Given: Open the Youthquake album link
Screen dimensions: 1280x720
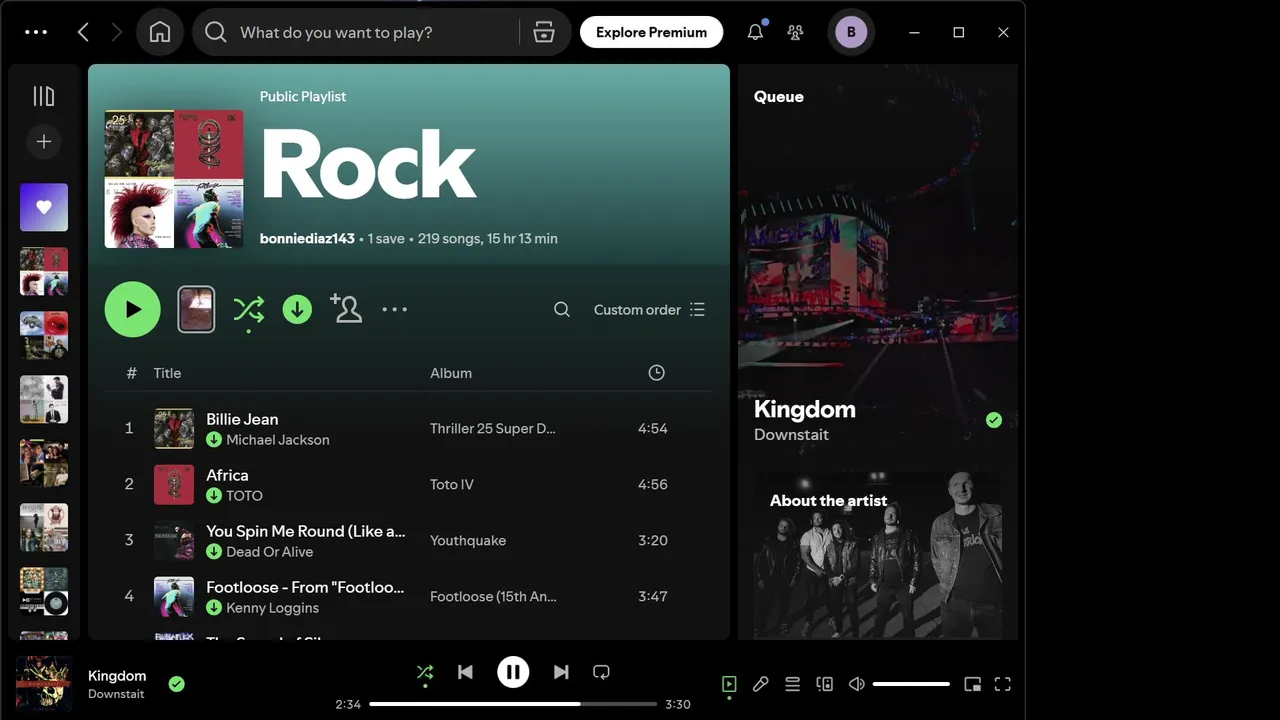Looking at the screenshot, I should coord(468,540).
